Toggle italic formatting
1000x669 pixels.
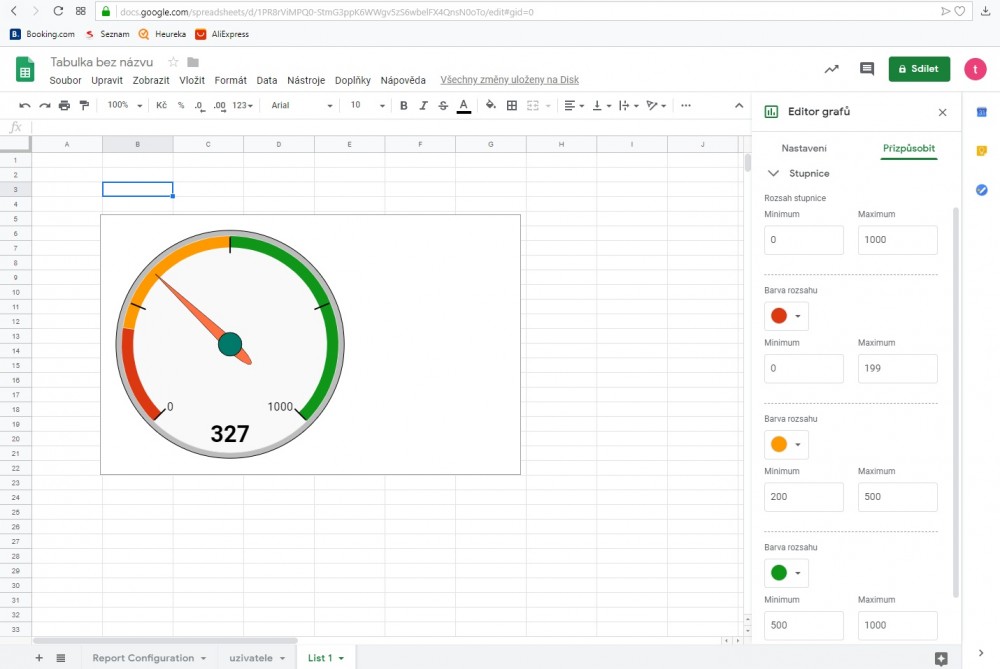point(423,105)
